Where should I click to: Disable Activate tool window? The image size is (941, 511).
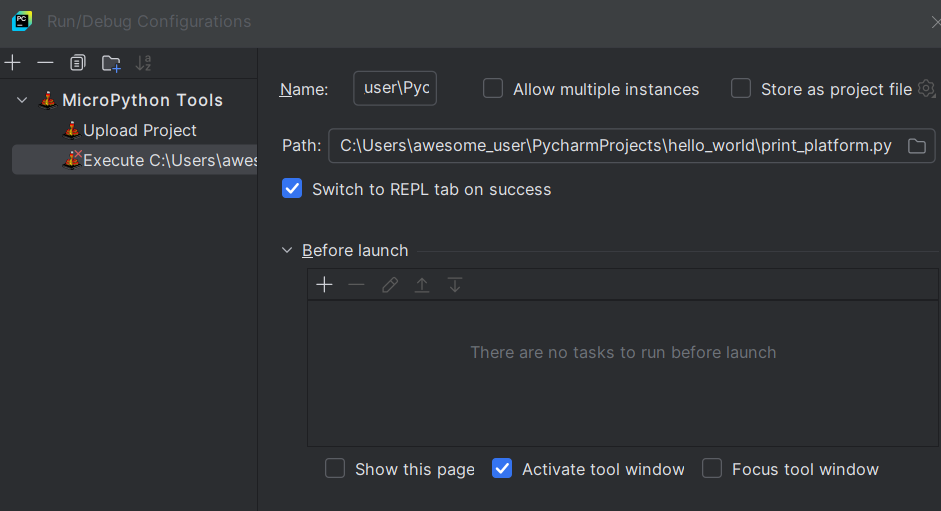point(502,468)
